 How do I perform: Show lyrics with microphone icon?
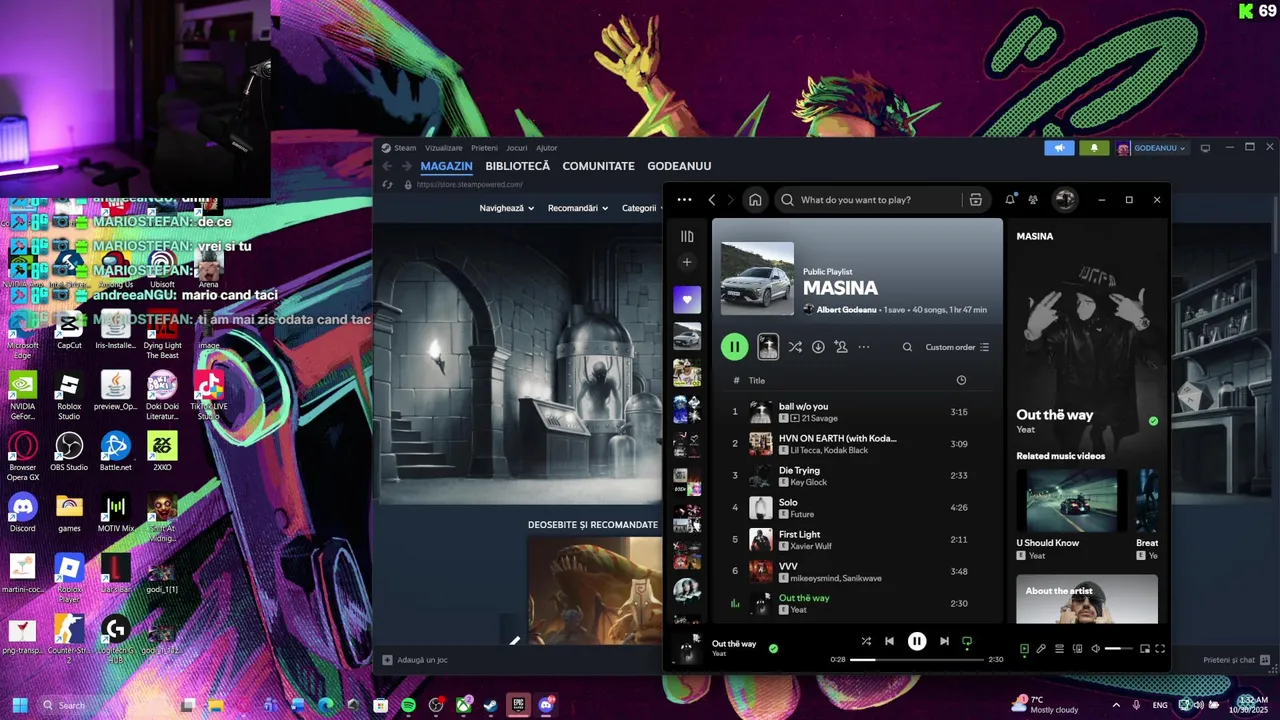[1041, 649]
